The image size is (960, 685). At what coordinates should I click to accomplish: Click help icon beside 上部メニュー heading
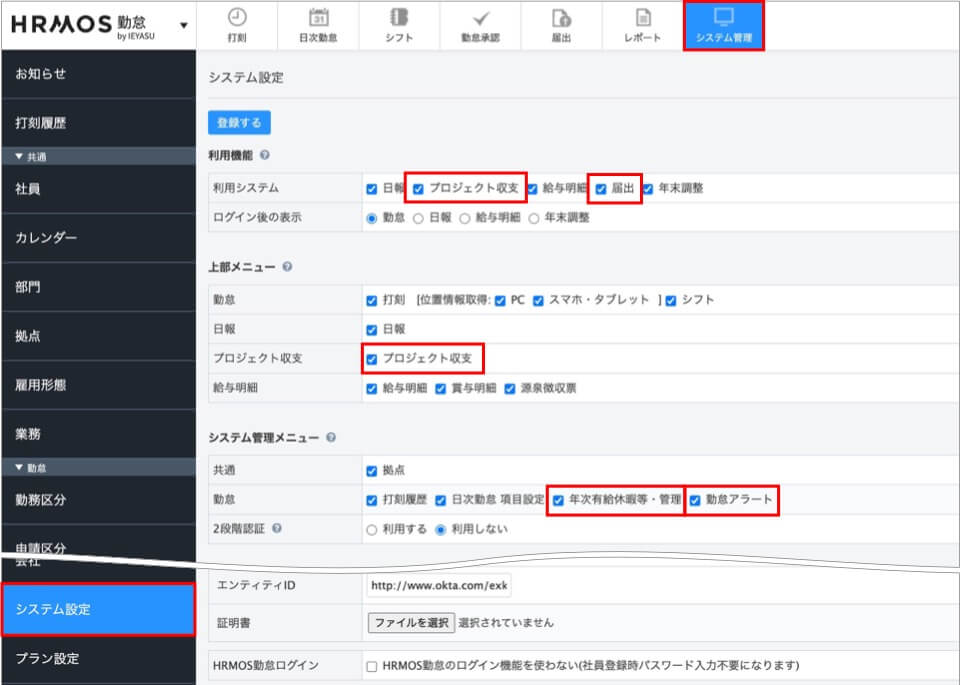[287, 267]
